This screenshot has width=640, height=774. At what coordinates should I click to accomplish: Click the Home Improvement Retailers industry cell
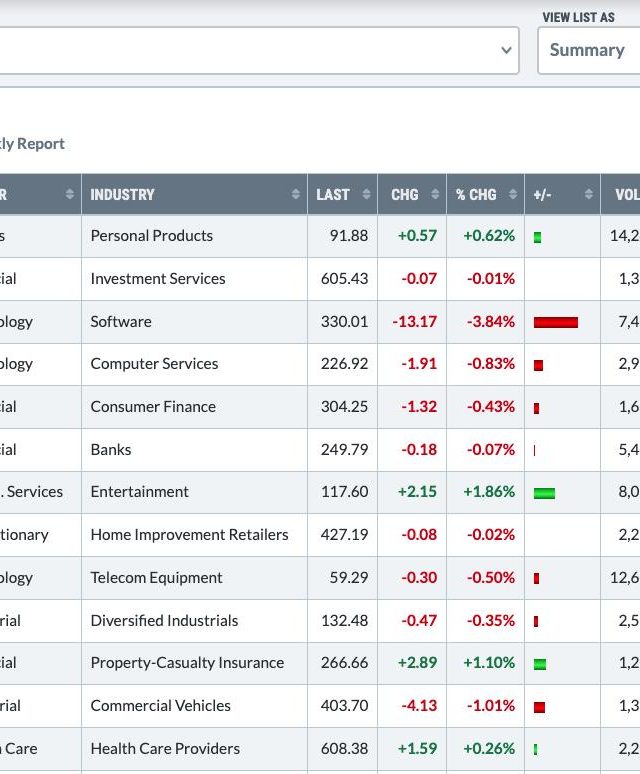click(189, 535)
